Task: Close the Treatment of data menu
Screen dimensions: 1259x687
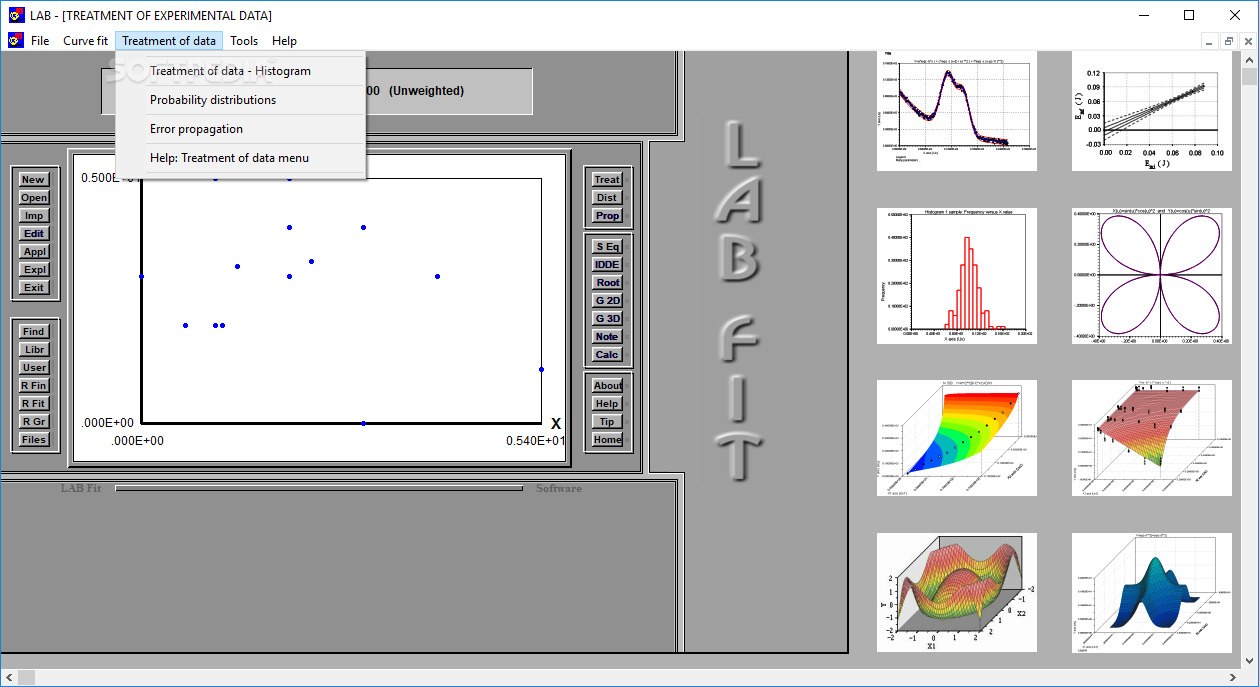Action: [169, 41]
